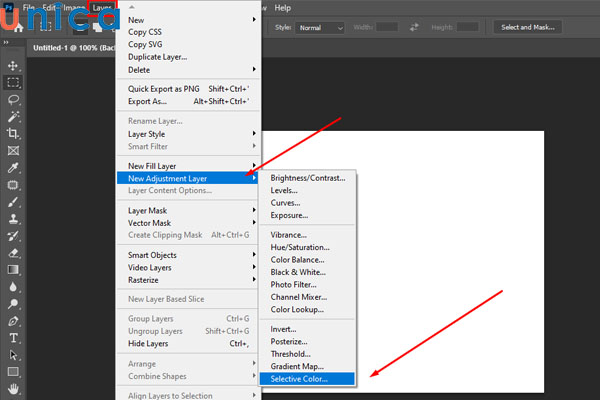Select the Gradient tool

click(x=14, y=269)
